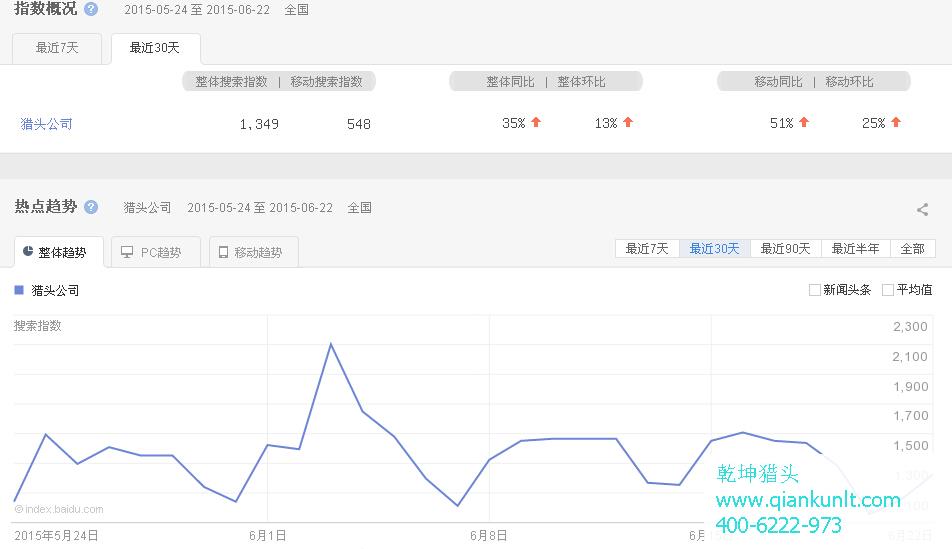The image size is (952, 549).
Task: Select the 最近30天 overview tab
Action: click(x=155, y=48)
